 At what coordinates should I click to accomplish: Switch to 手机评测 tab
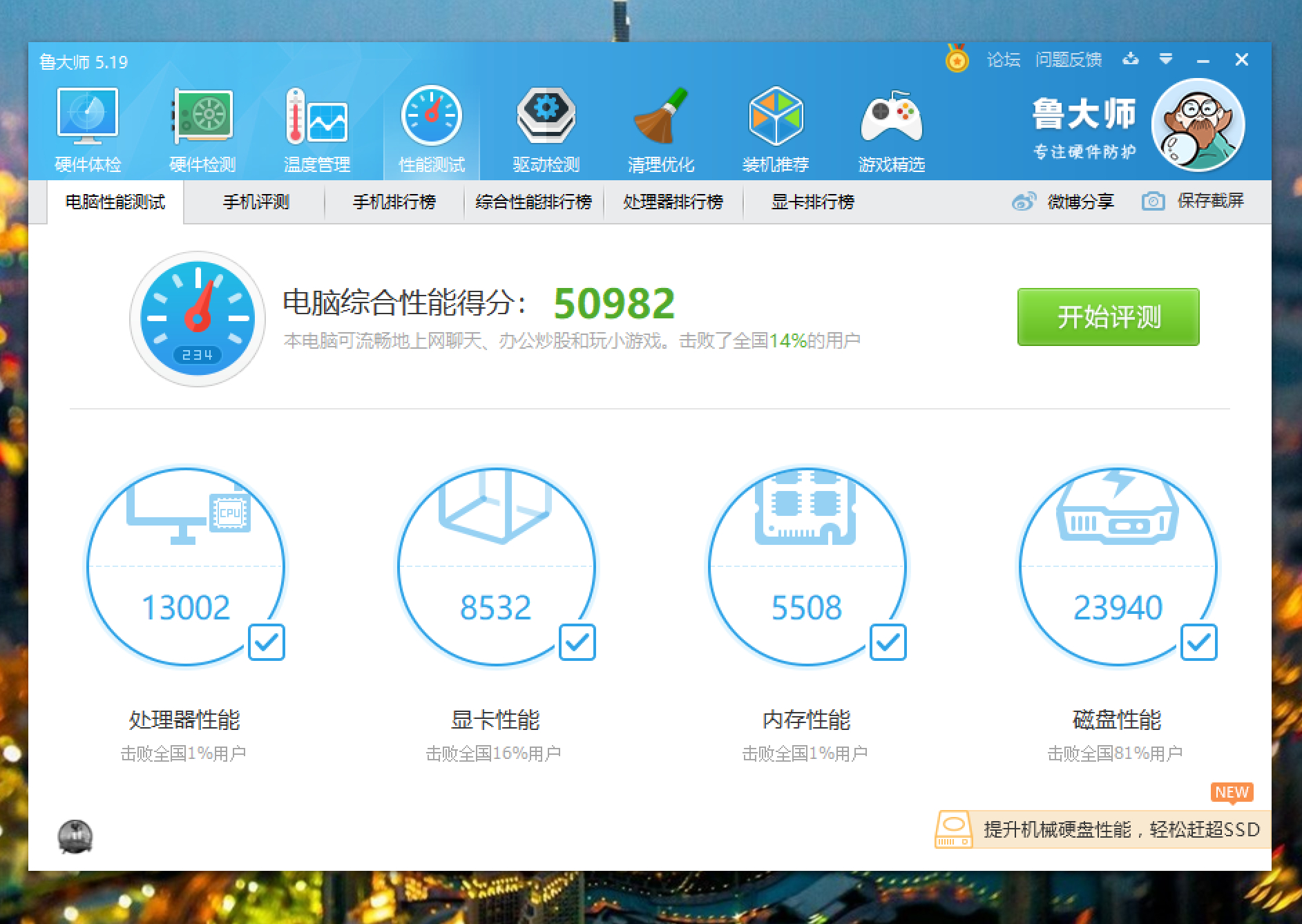pyautogui.click(x=256, y=202)
